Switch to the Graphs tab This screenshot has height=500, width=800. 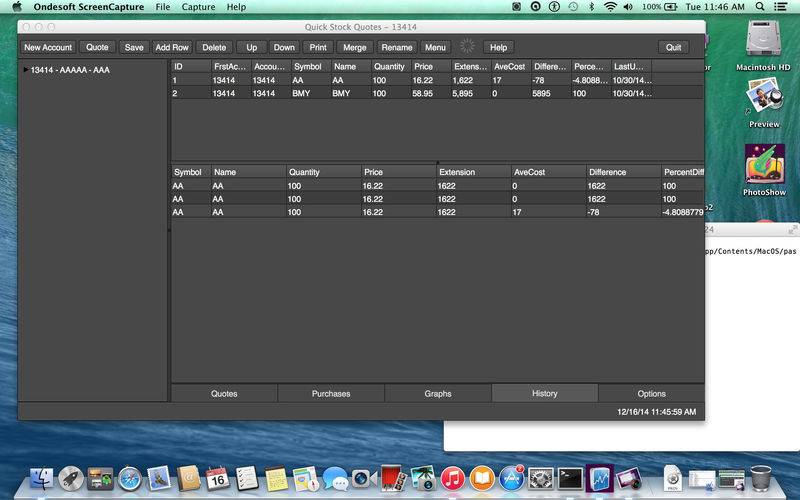[438, 394]
